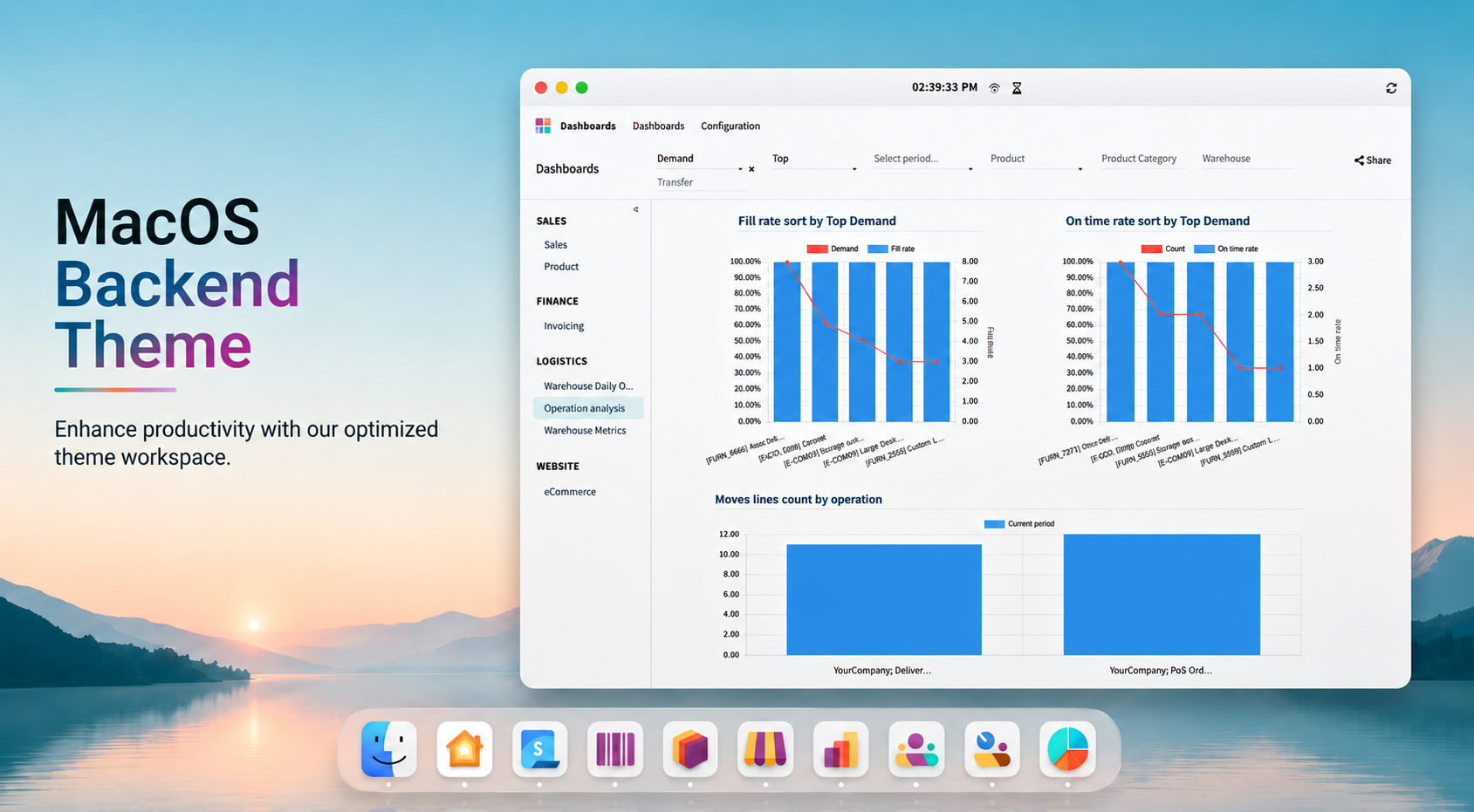Collapse the sidebar using the small arrow icon
The width and height of the screenshot is (1474, 812).
635,209
